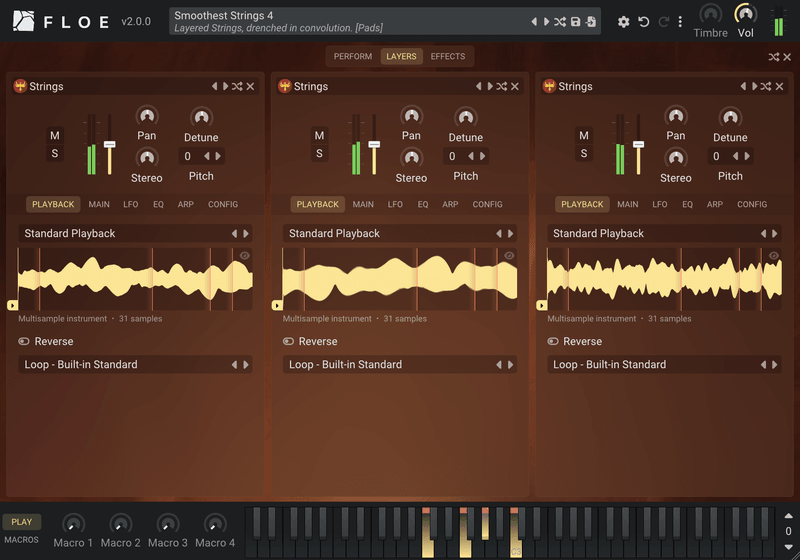The height and width of the screenshot is (560, 800).
Task: Switch to the EFFECTS tab
Action: click(447, 56)
